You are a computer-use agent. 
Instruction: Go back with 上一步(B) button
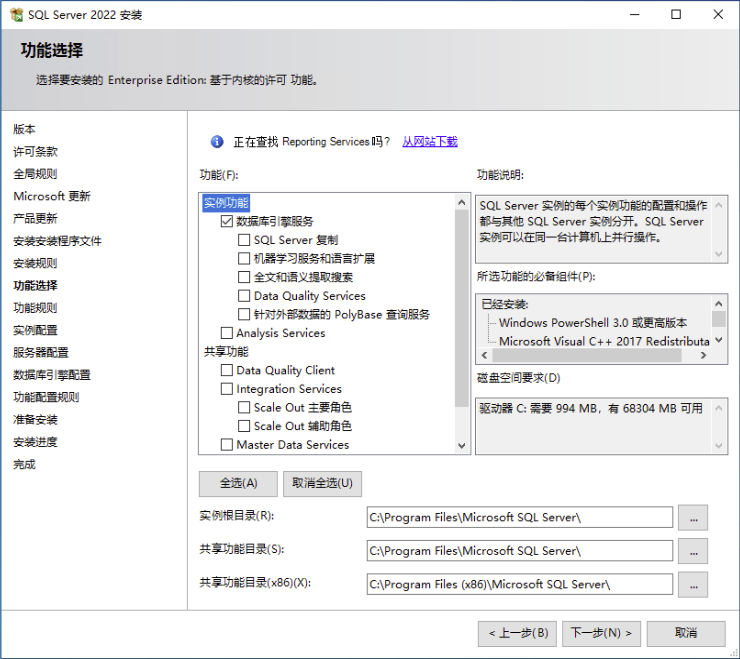point(517,633)
